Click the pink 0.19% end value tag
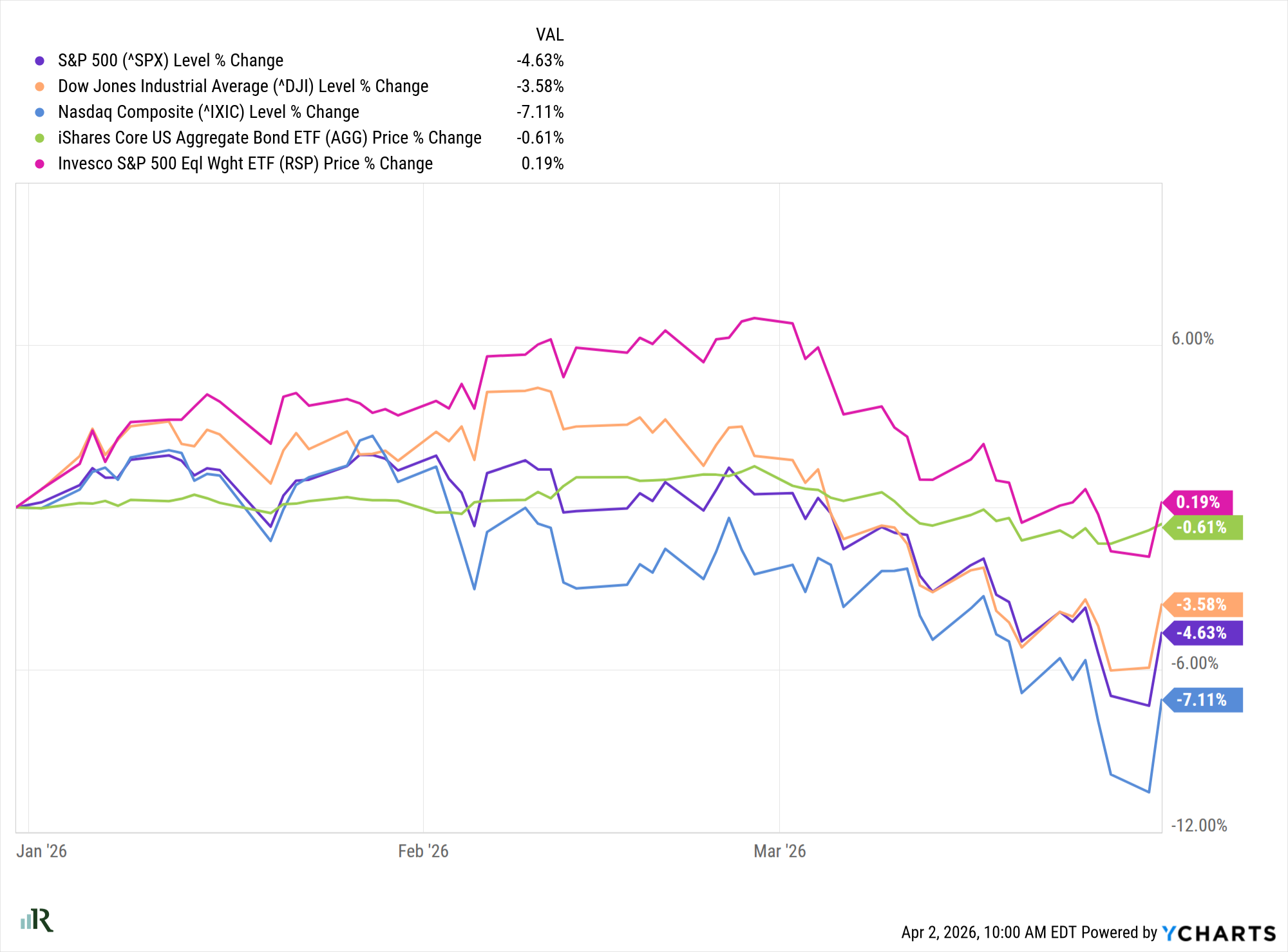This screenshot has width=1288, height=952. [x=1198, y=502]
